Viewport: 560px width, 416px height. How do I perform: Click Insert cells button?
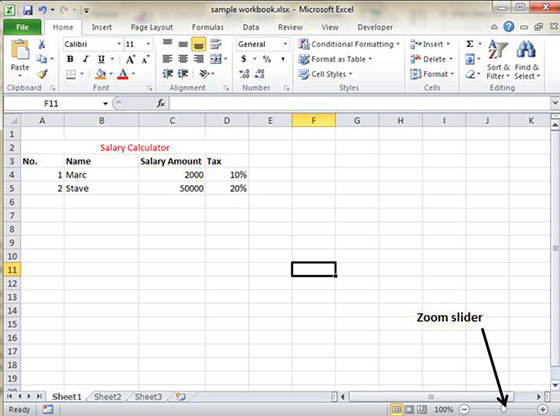[430, 44]
